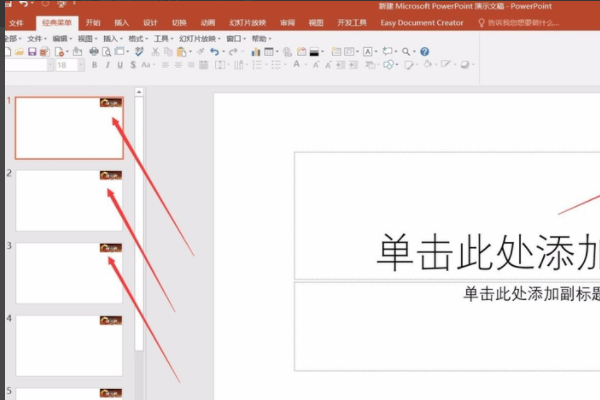Click the Cut scissors icon
Viewport: 600px width, 400px height.
(155, 52)
